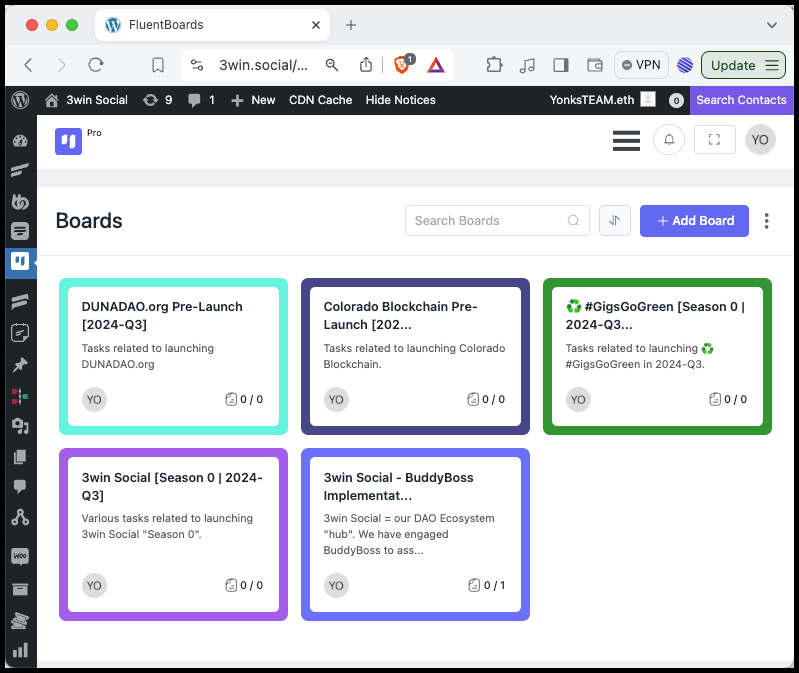Viewport: 799px width, 673px height.
Task: Click YO avatar on DUNADAO.org card
Action: pos(94,399)
